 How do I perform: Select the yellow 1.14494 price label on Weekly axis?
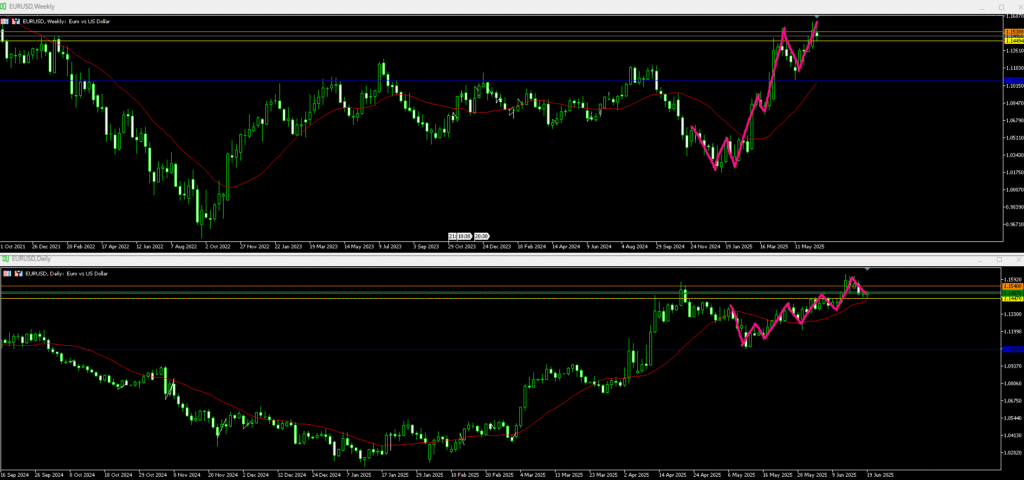[1014, 40]
